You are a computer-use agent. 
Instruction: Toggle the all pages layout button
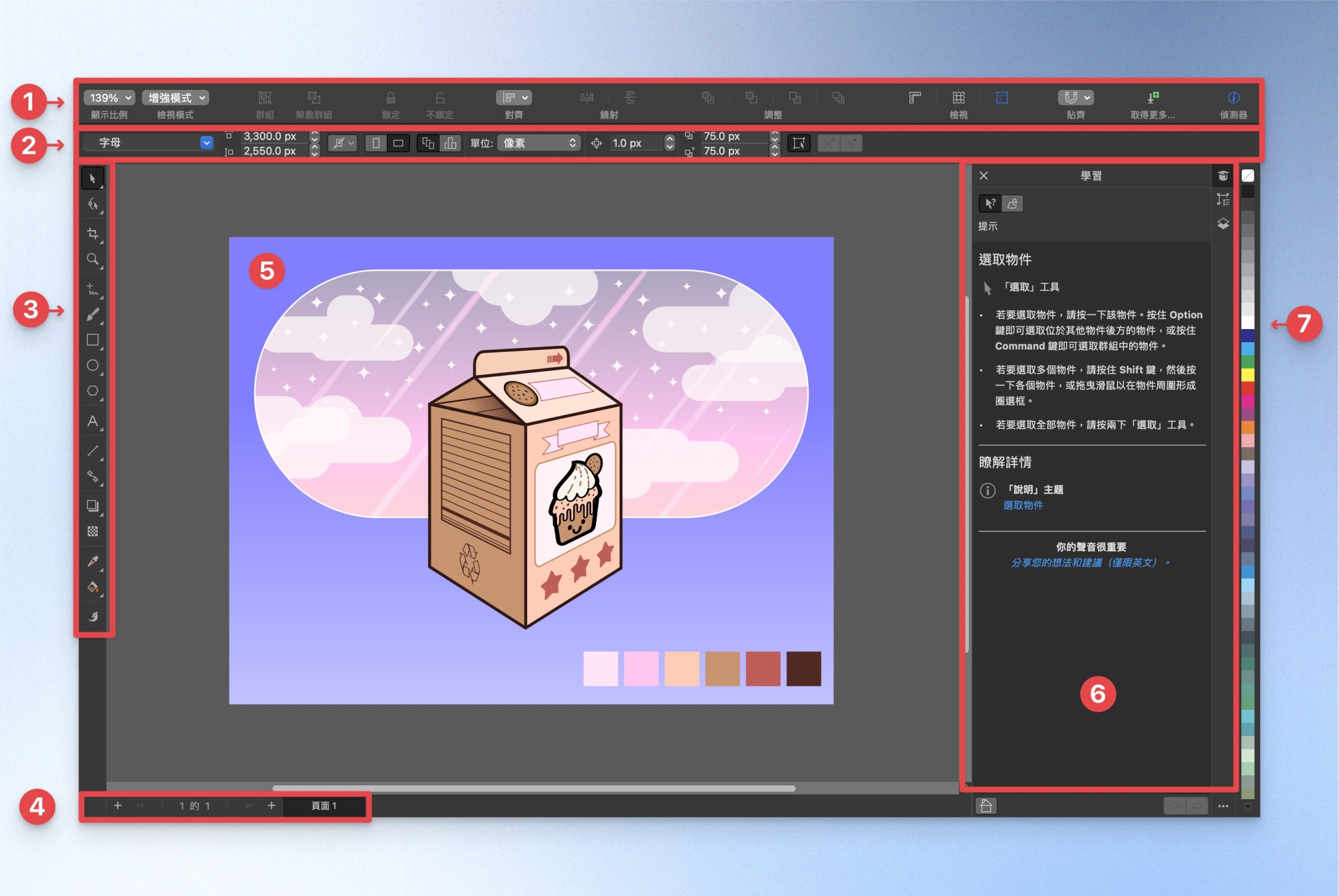428,143
